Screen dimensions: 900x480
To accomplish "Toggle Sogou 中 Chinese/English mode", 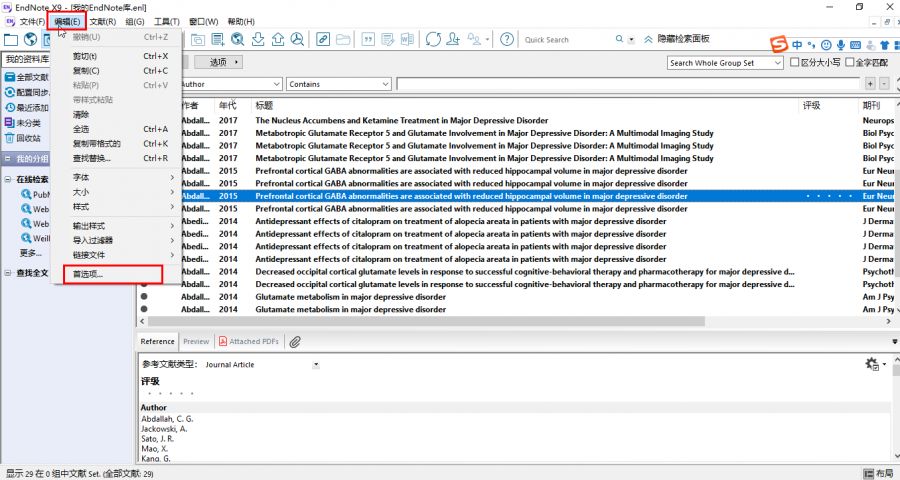I will tap(797, 45).
